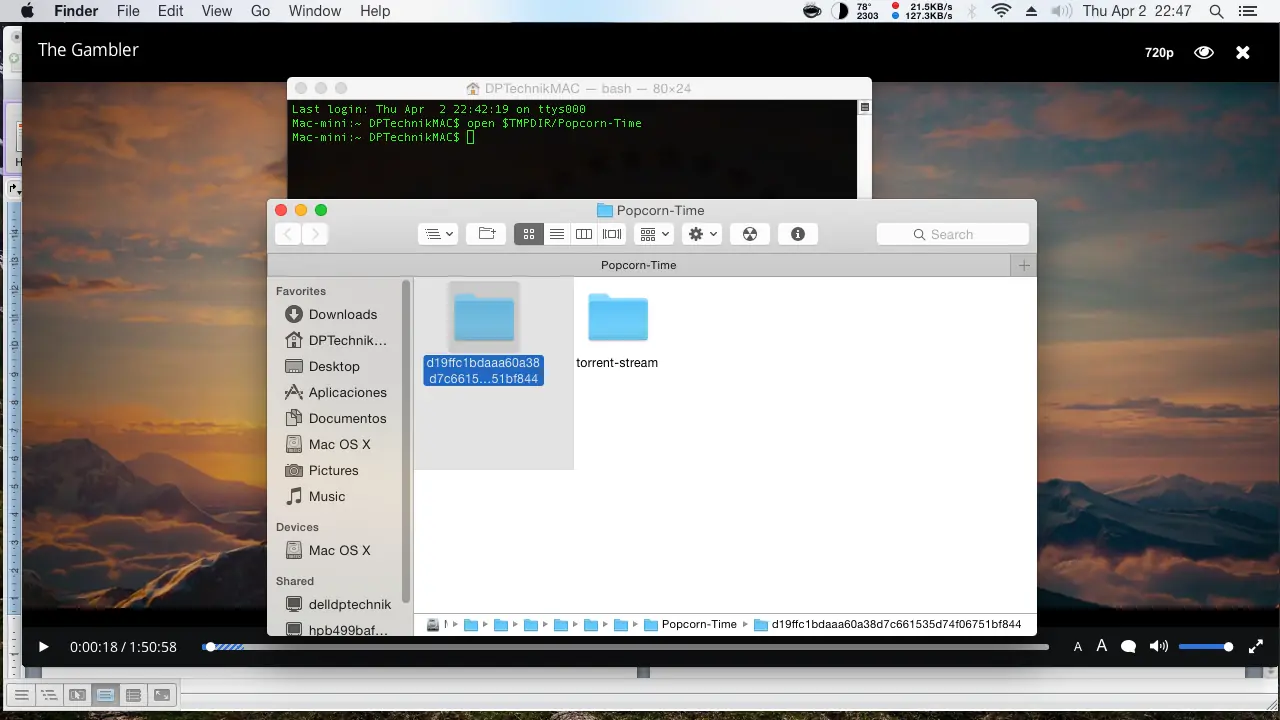Screen dimensions: 1280x720
Task: Switch Finder to icon view
Action: (529, 234)
